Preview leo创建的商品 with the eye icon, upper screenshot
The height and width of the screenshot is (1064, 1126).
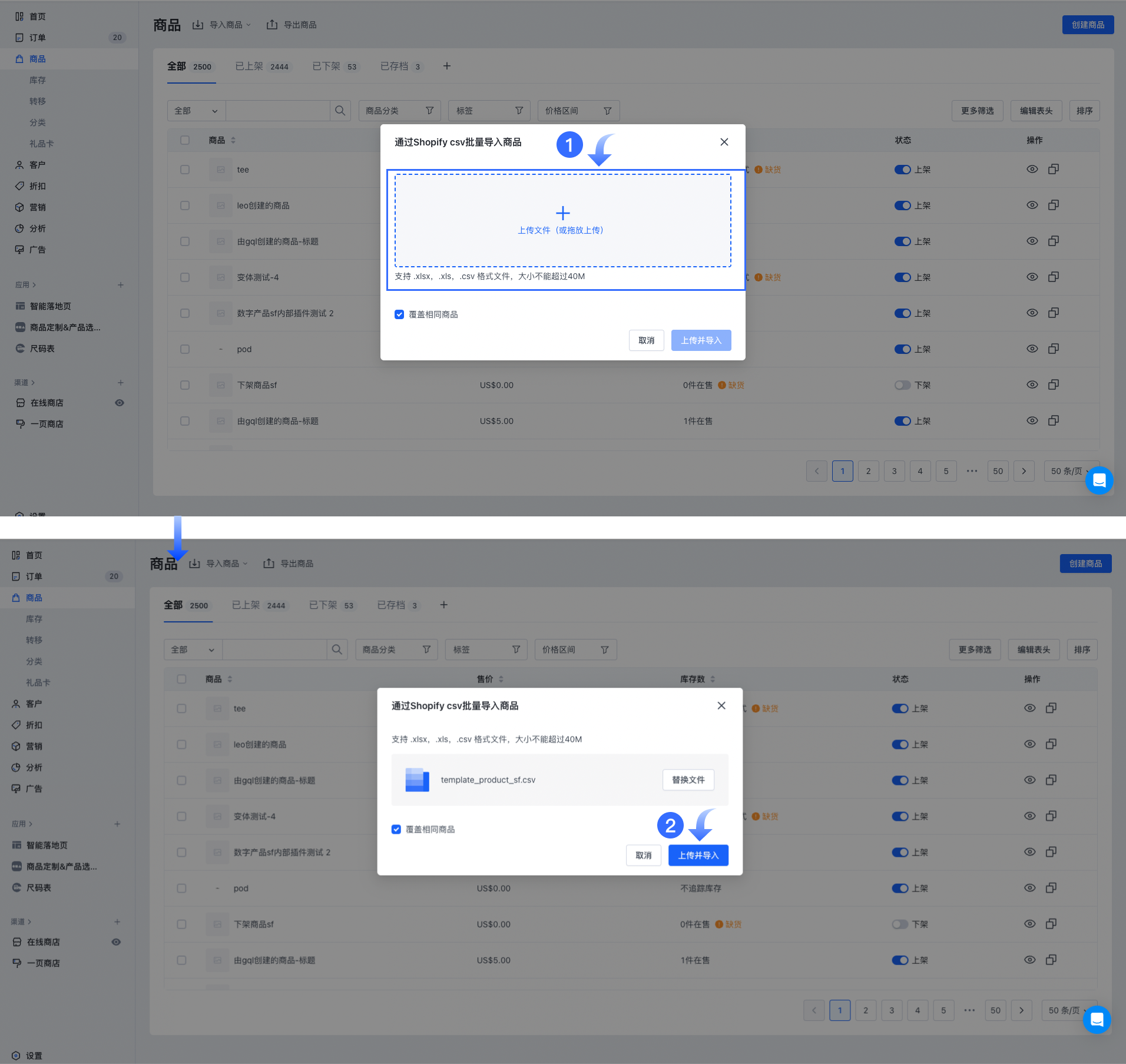point(1032,205)
